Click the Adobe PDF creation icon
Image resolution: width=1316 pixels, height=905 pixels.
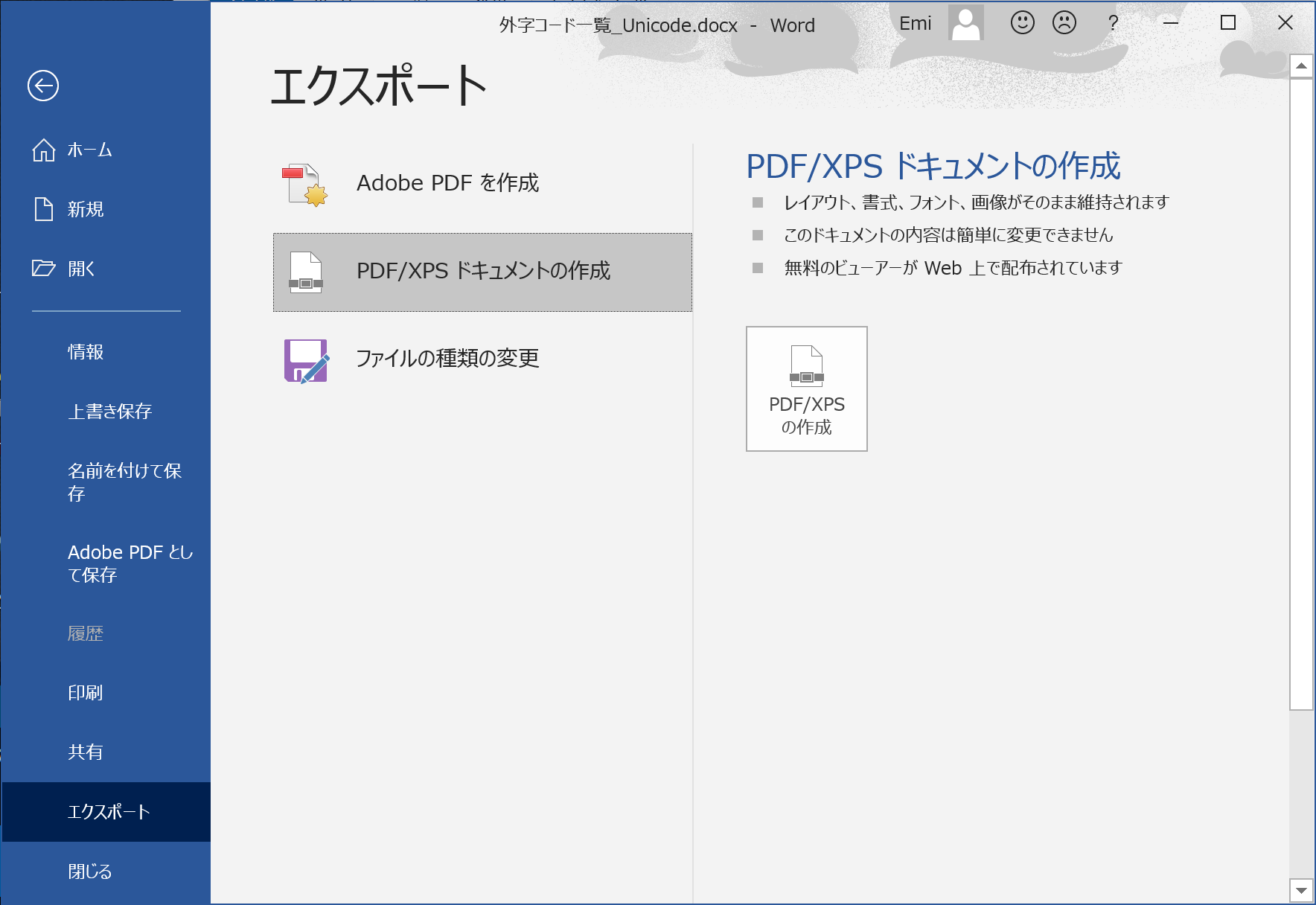pyautogui.click(x=305, y=185)
